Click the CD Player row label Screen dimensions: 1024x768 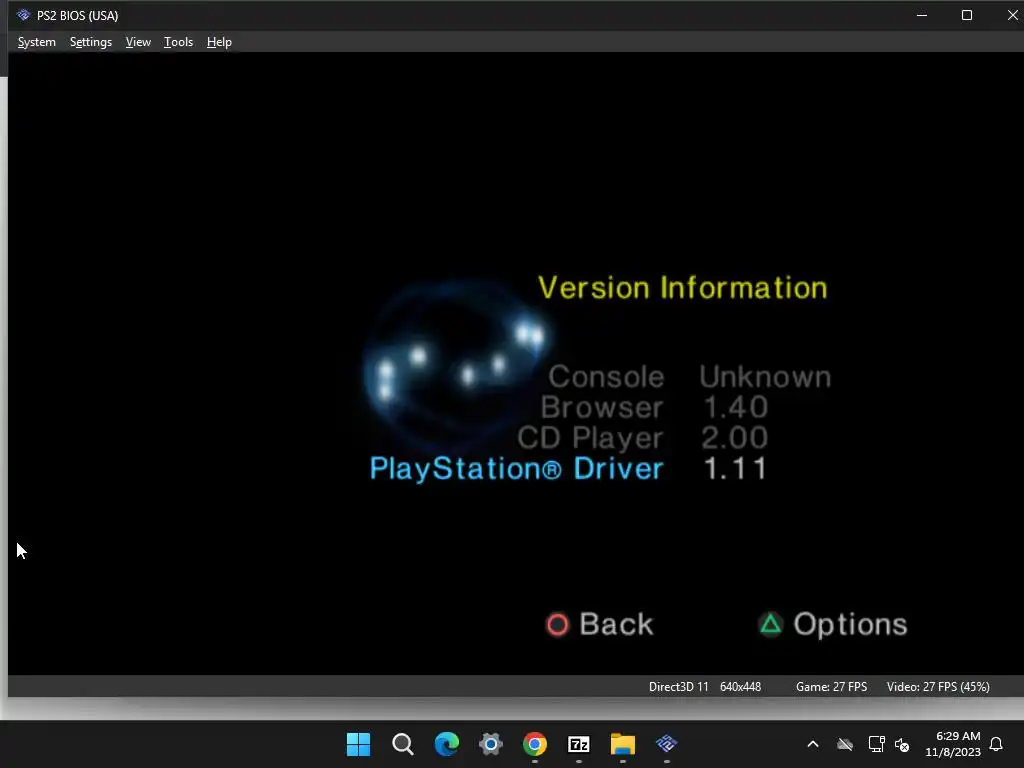(x=590, y=438)
